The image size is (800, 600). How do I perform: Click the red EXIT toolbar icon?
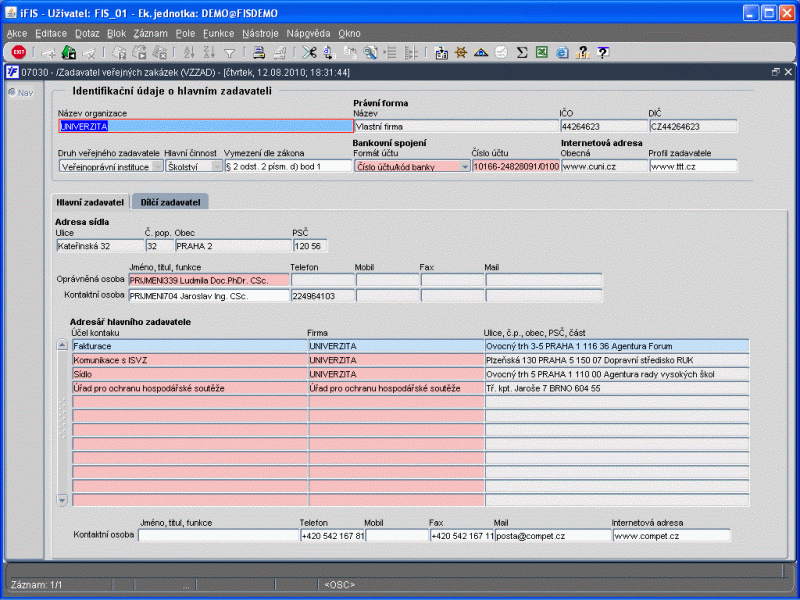coord(19,52)
